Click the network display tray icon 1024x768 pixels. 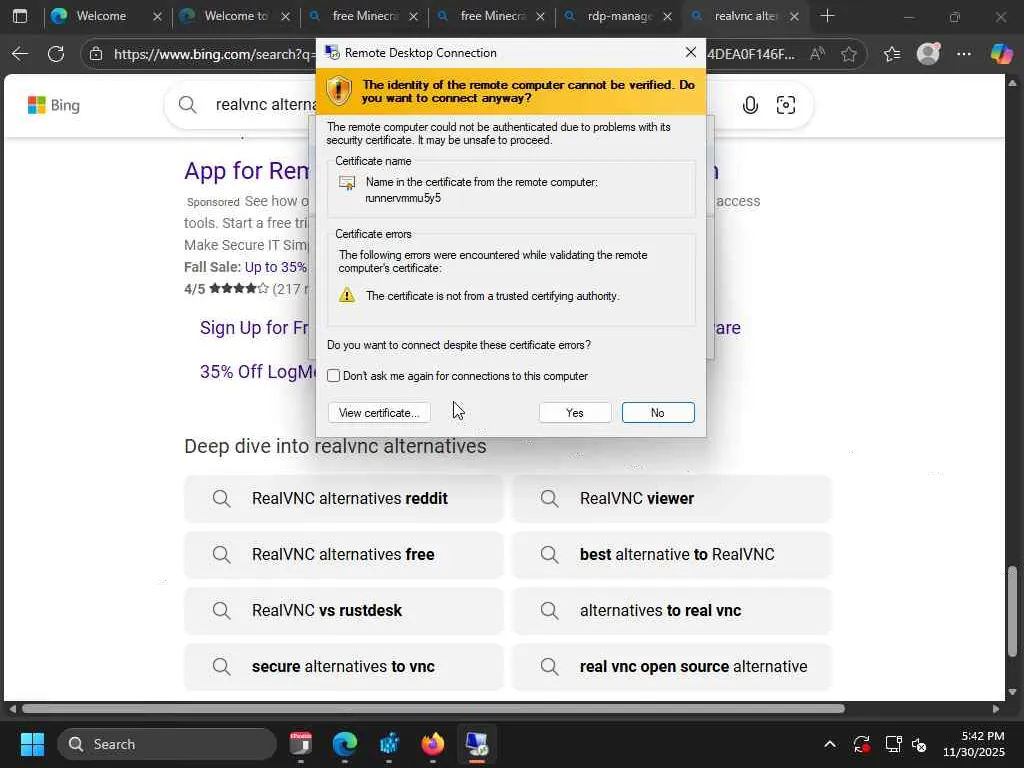893,744
